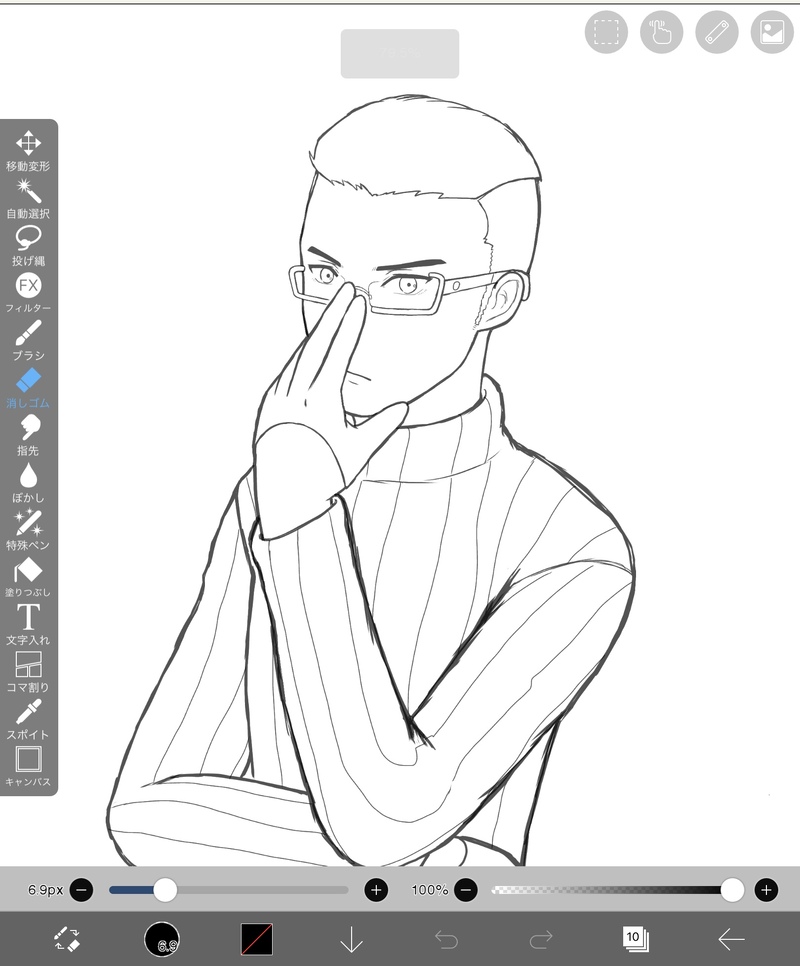Open the material image button
800x966 pixels.
coord(772,31)
